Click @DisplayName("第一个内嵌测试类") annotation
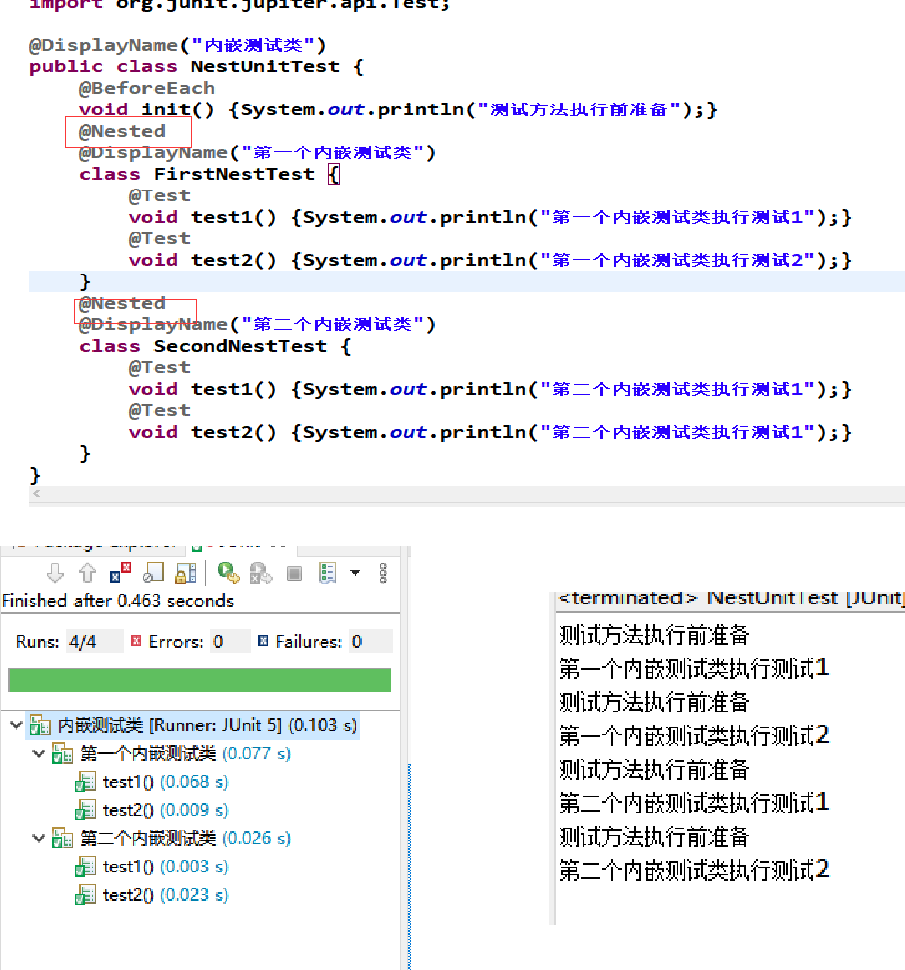Screen dimensions: 905x970 [x=257, y=152]
